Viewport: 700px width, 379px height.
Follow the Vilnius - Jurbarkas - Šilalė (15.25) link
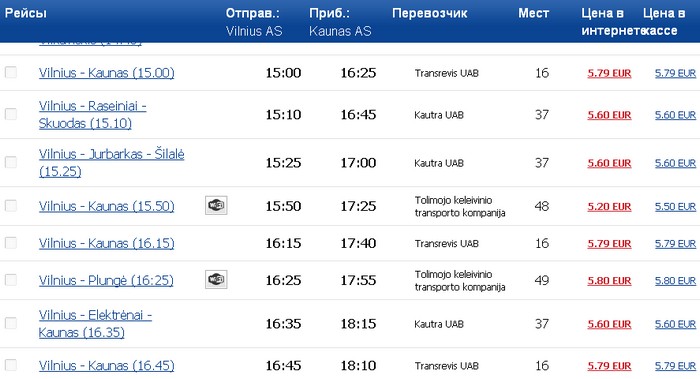coord(111,162)
